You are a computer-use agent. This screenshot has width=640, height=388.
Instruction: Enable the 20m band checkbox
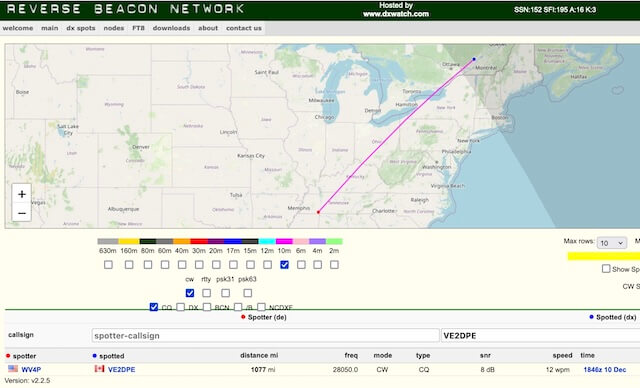216,265
